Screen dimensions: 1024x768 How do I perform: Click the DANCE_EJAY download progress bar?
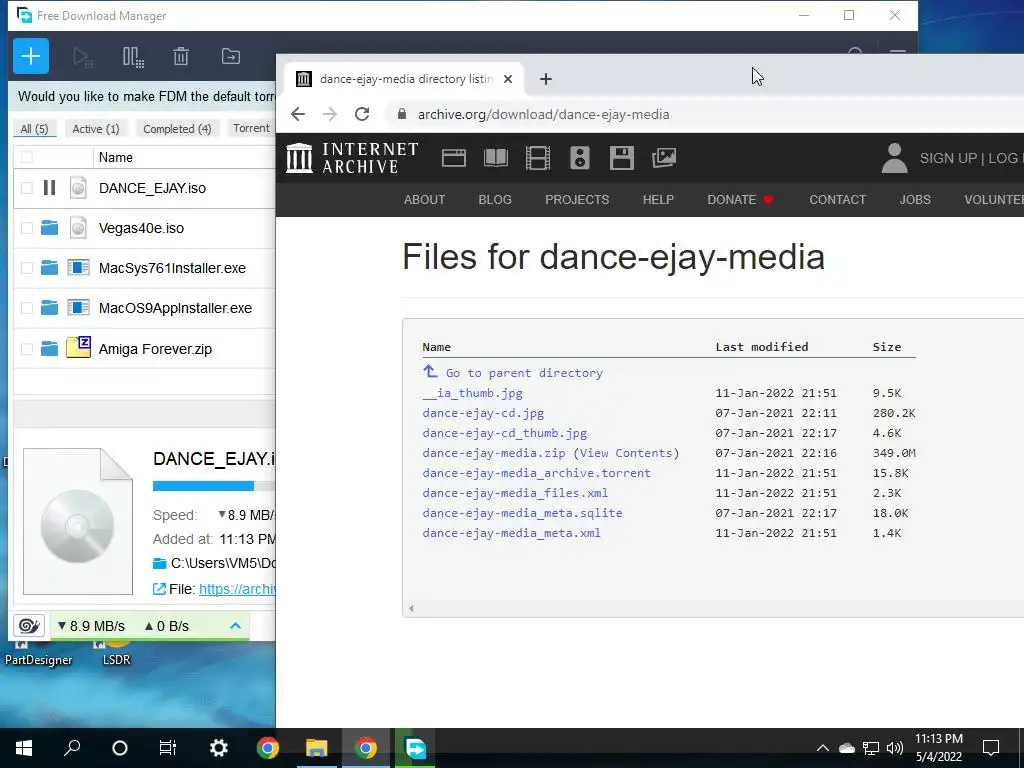(x=214, y=486)
